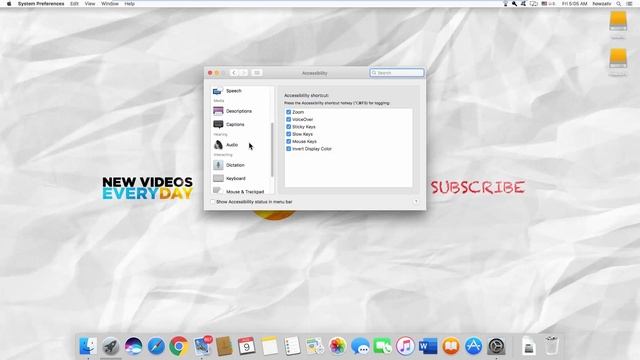Minimize the Accessibility window with the yellow button
Screen dimensions: 640x360
click(x=217, y=73)
